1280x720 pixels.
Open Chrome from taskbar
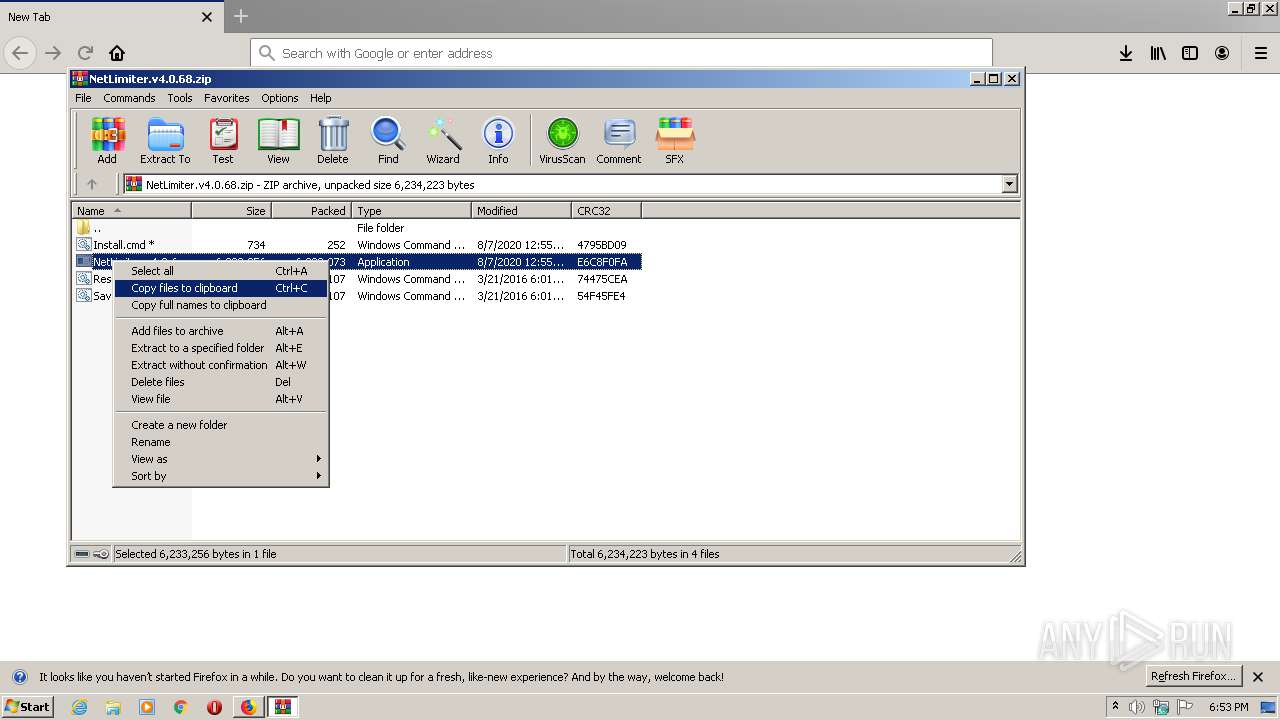pyautogui.click(x=181, y=707)
